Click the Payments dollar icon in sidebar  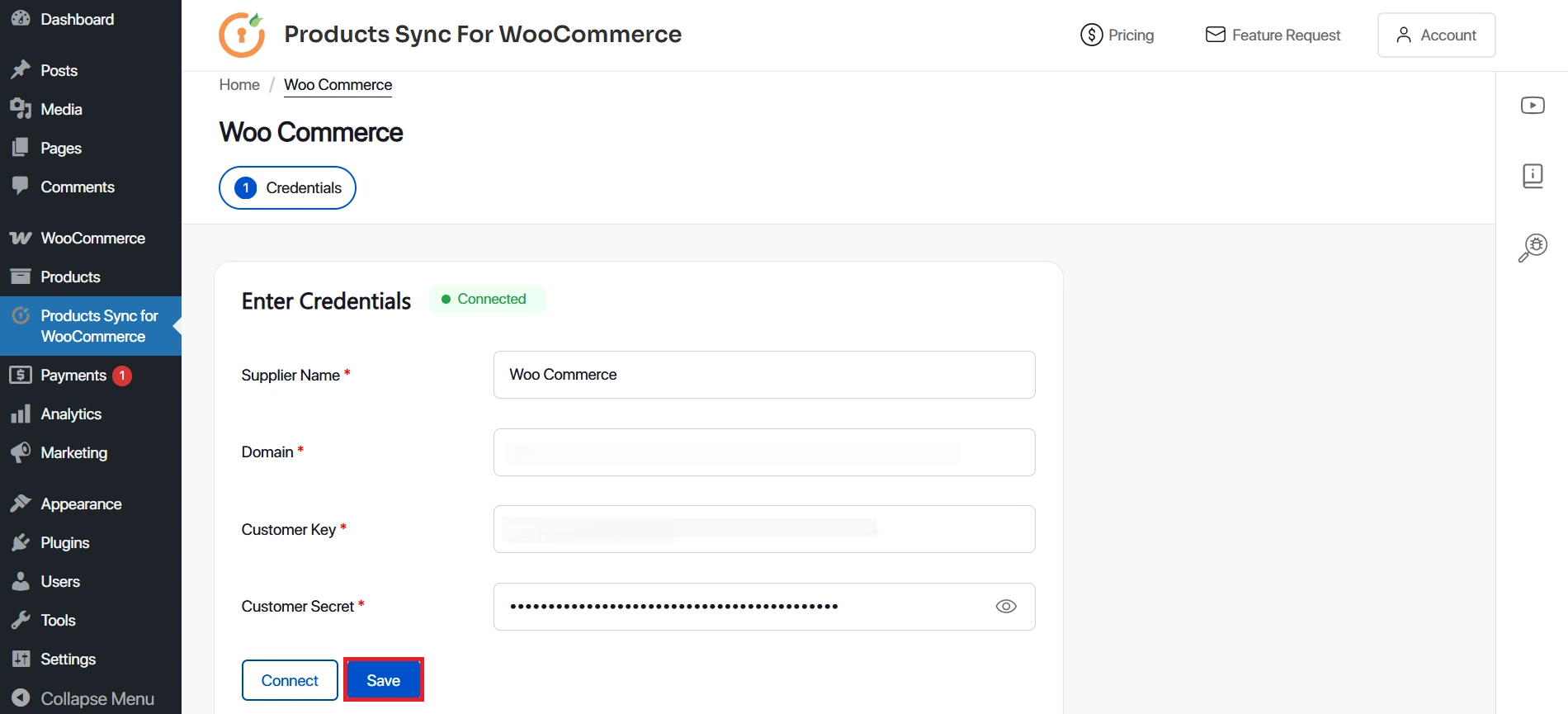pyautogui.click(x=21, y=375)
